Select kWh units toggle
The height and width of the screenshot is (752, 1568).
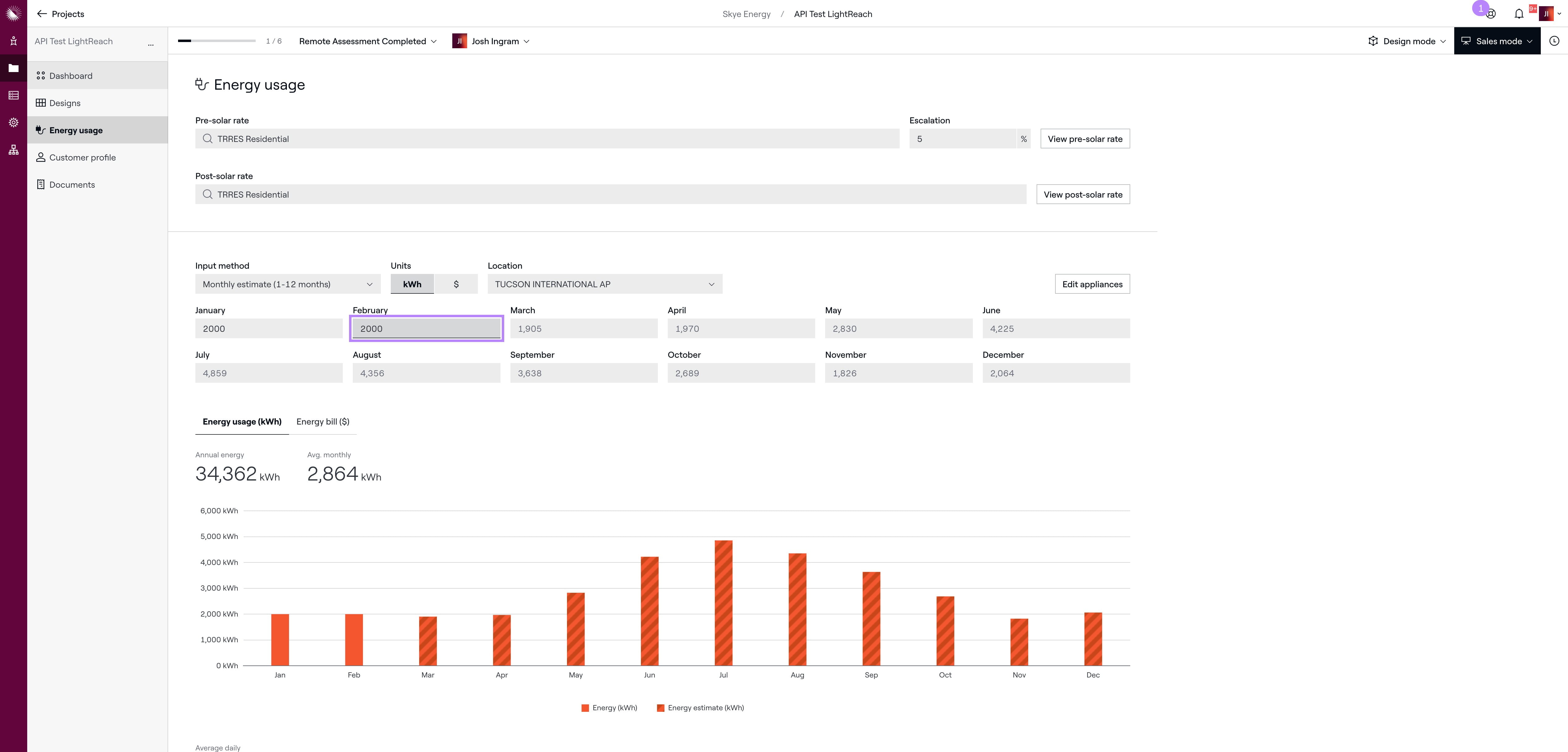pos(412,284)
